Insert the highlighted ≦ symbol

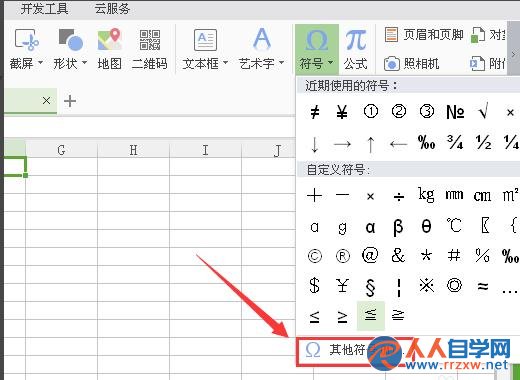[371, 316]
